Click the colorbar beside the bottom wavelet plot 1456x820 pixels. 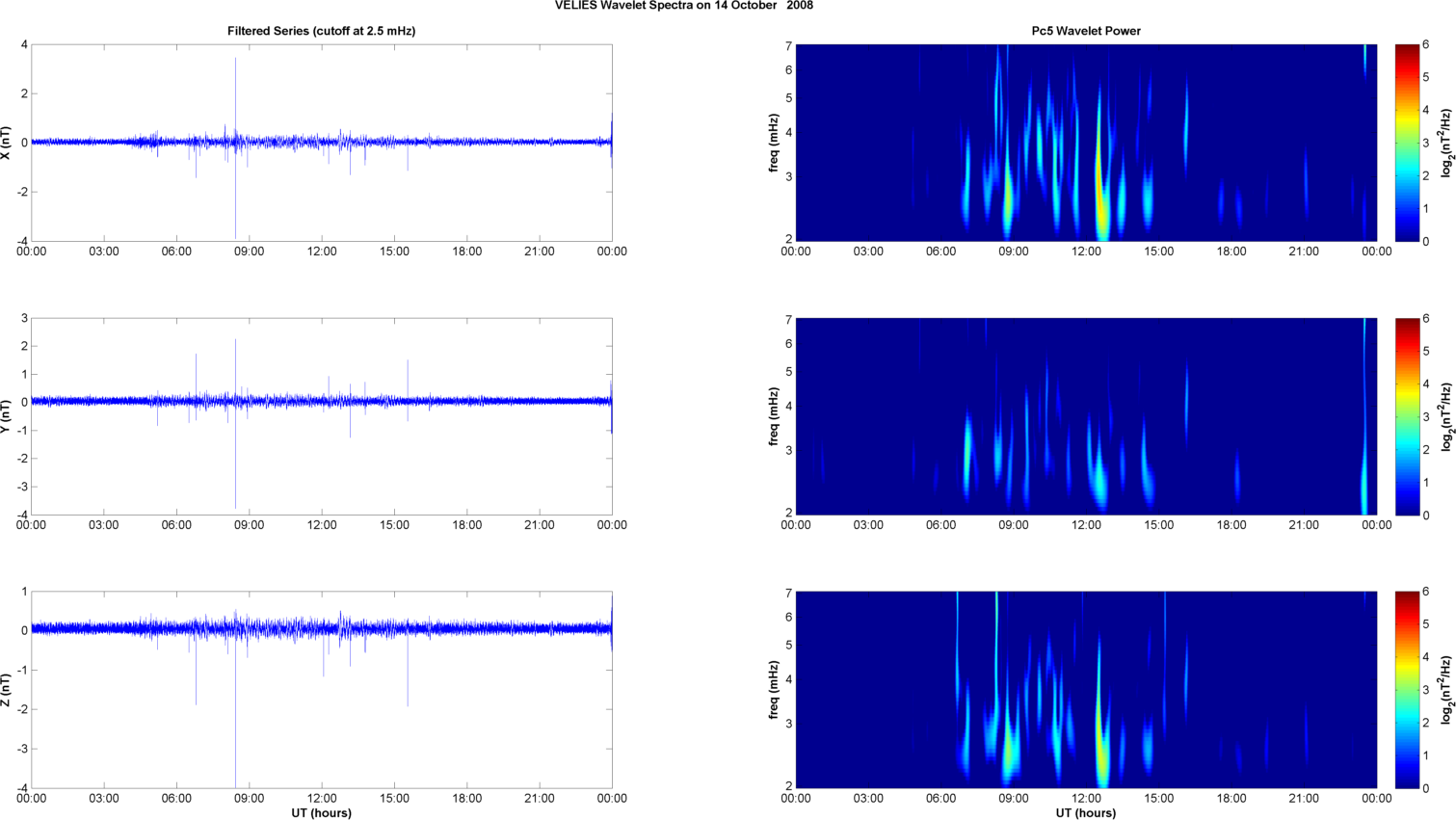point(1407,690)
